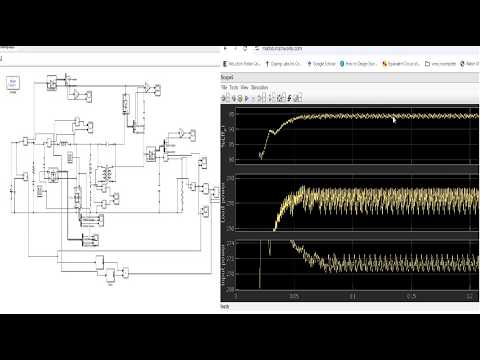
Task: Click the Step Forward button in scope toolbar
Action: pos(247,98)
